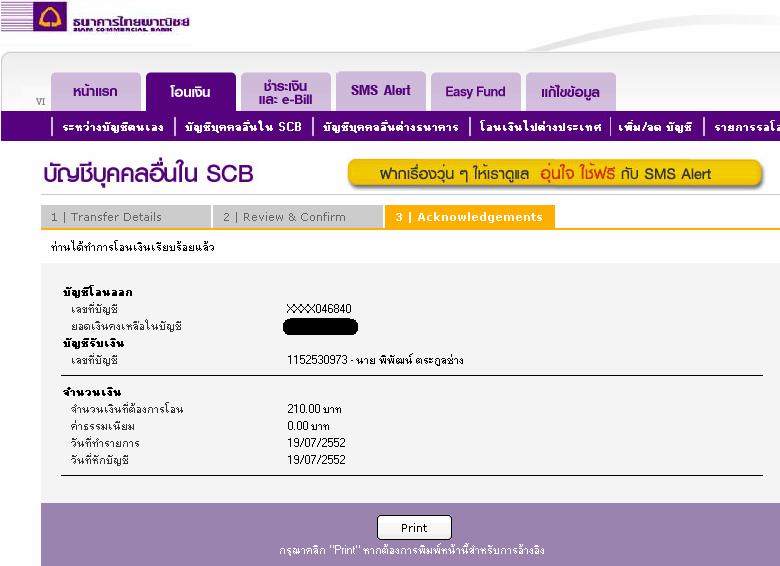Open the หน้าแรก home tab
The width and height of the screenshot is (780, 566).
(x=96, y=92)
